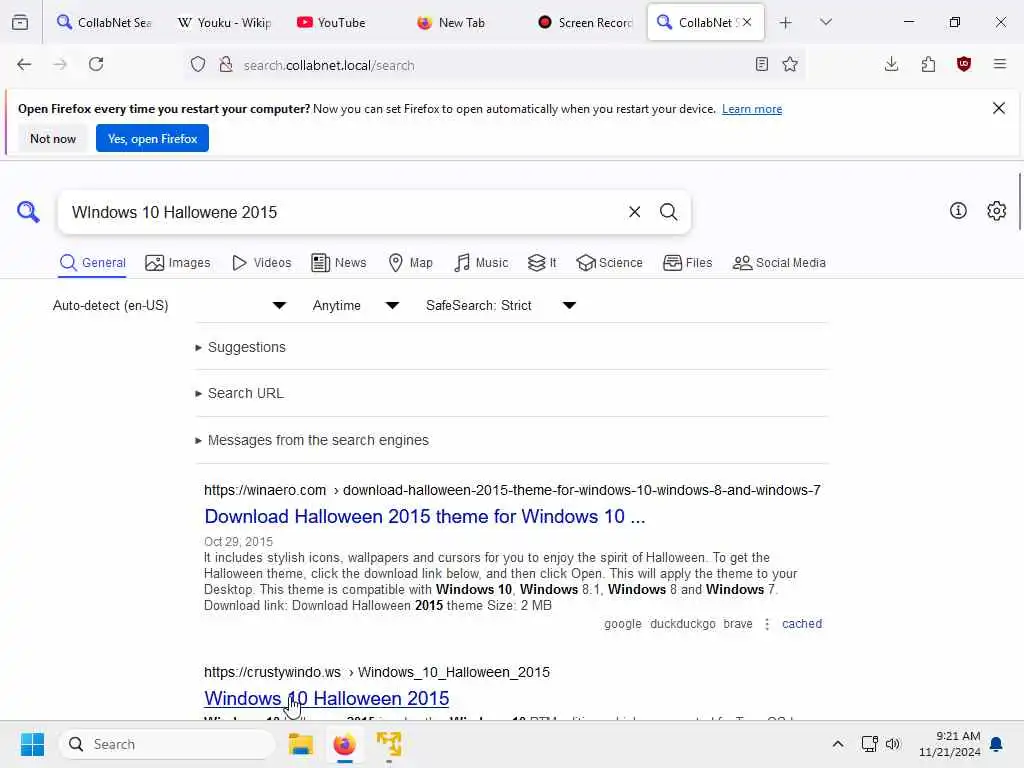Open volume control tray icon
Screen dimensions: 1024x768
pyautogui.click(x=893, y=744)
